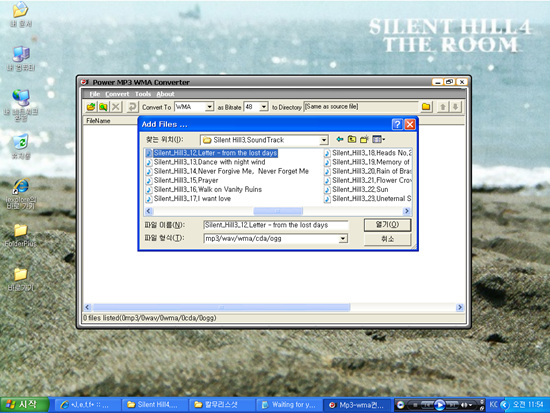This screenshot has height=413, width=550.
Task: Click the Remove (X) toolbar icon
Action: click(116, 107)
